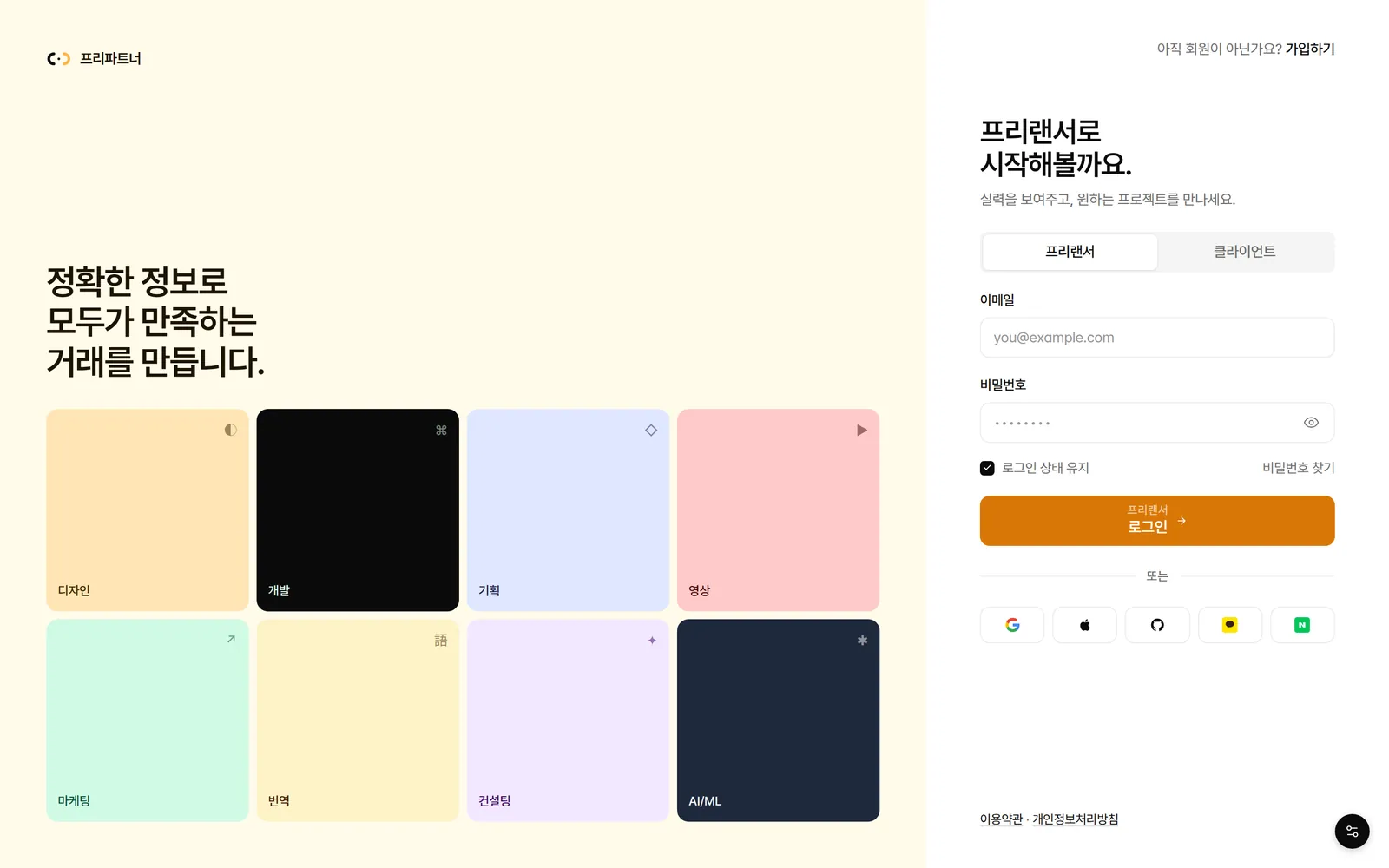This screenshot has width=1389, height=868.
Task: Show the password with the eye icon
Action: 1311,423
